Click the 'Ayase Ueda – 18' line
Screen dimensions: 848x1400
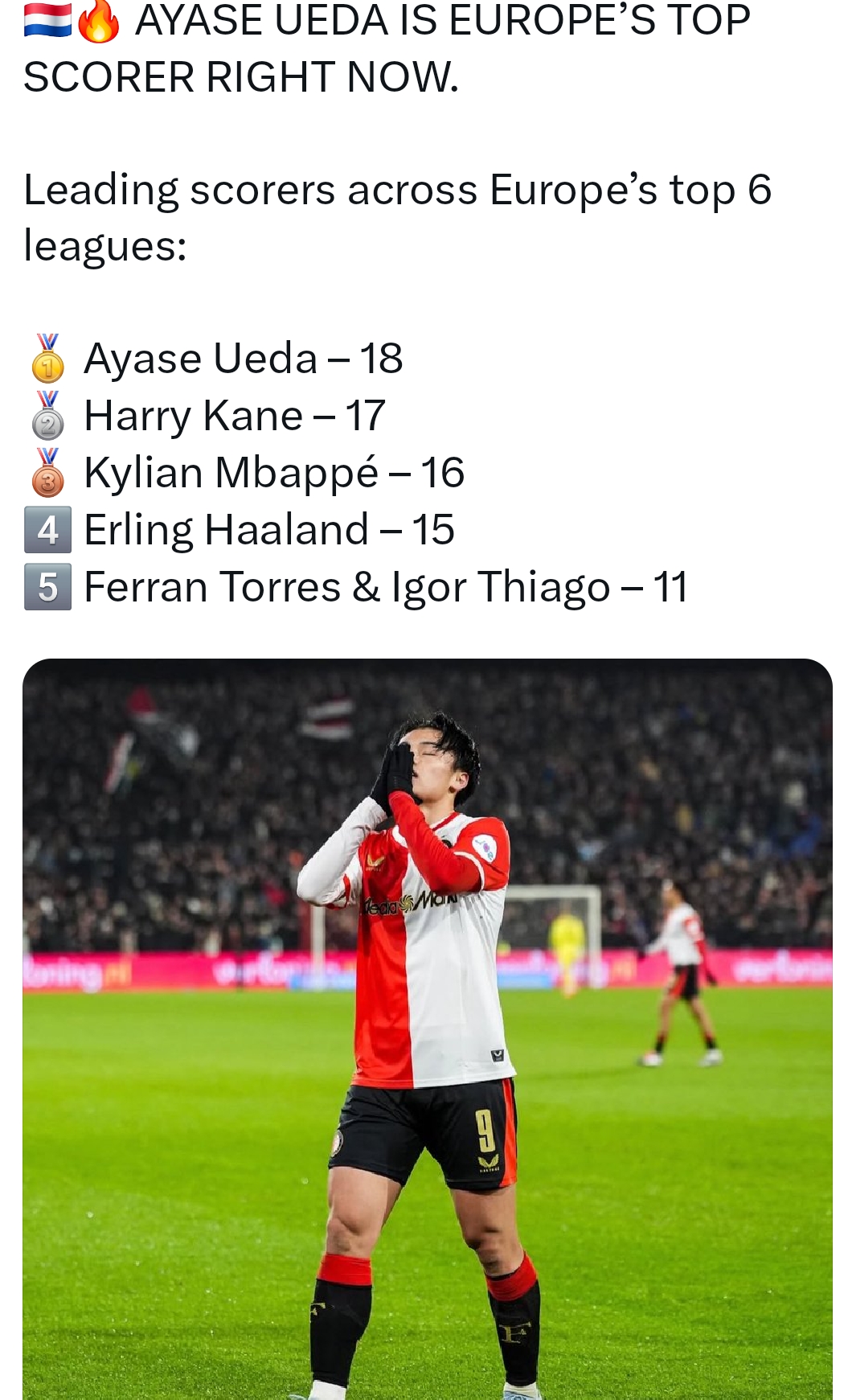(x=243, y=358)
